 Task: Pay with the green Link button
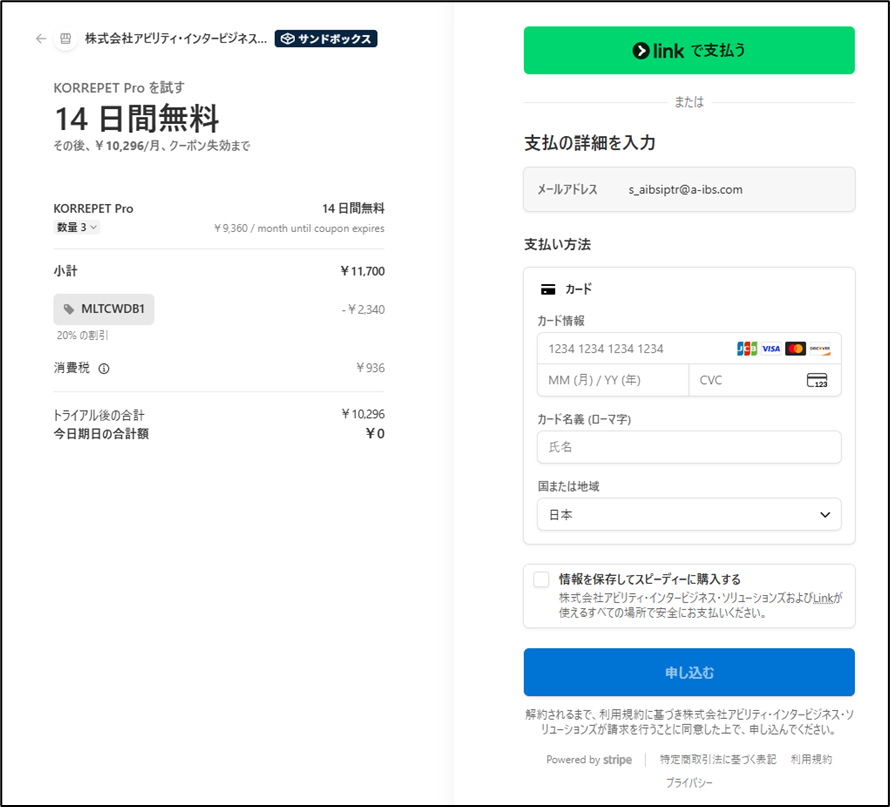click(x=689, y=50)
